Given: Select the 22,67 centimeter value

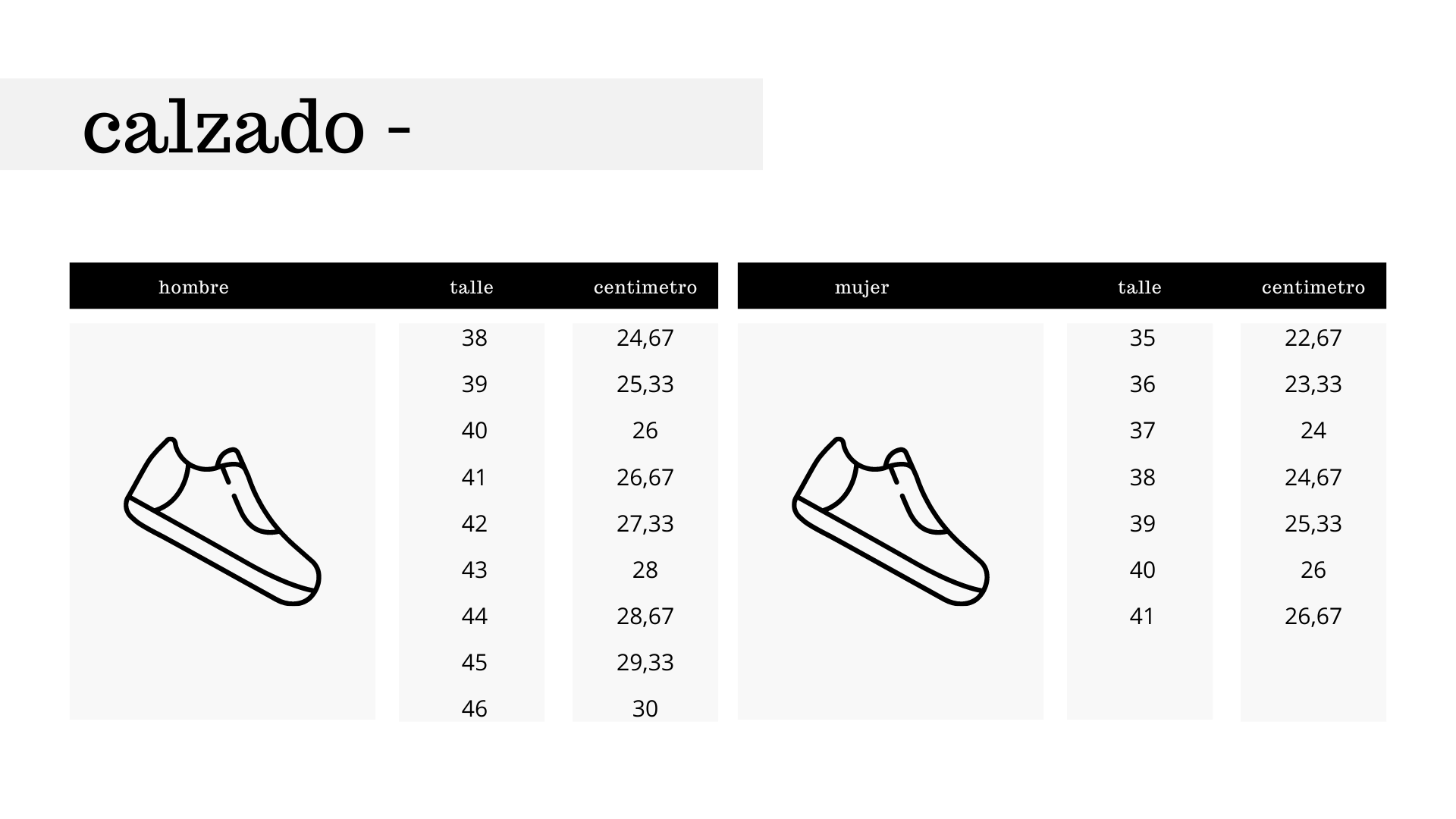Looking at the screenshot, I should (1313, 337).
